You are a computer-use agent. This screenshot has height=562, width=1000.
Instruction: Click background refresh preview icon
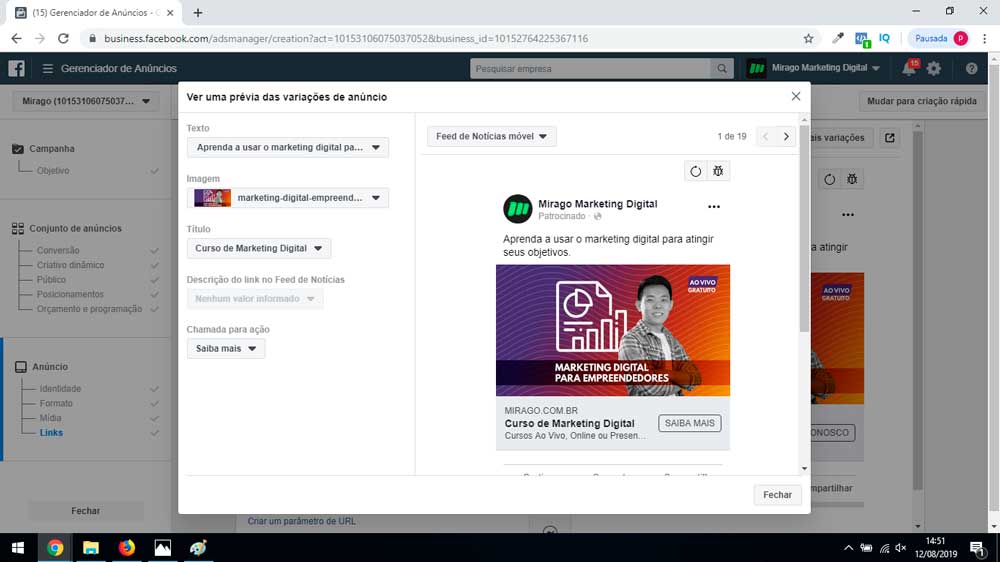[829, 179]
